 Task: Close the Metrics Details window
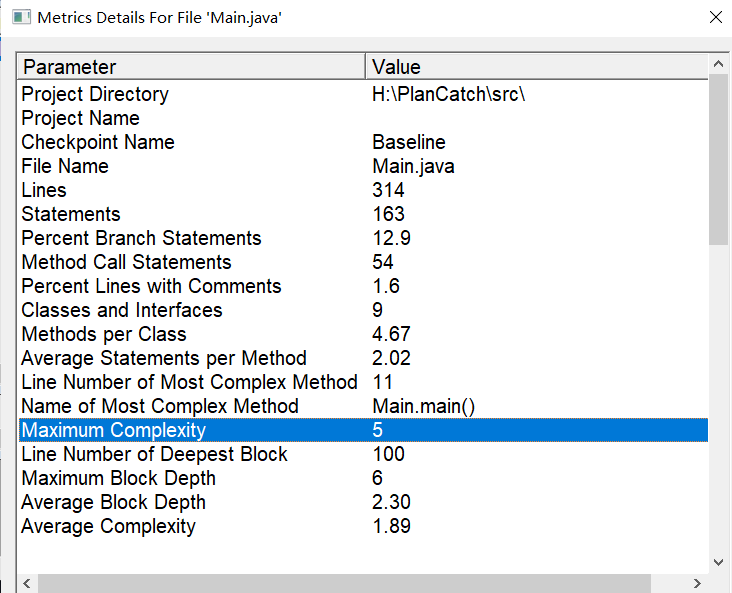[714, 18]
